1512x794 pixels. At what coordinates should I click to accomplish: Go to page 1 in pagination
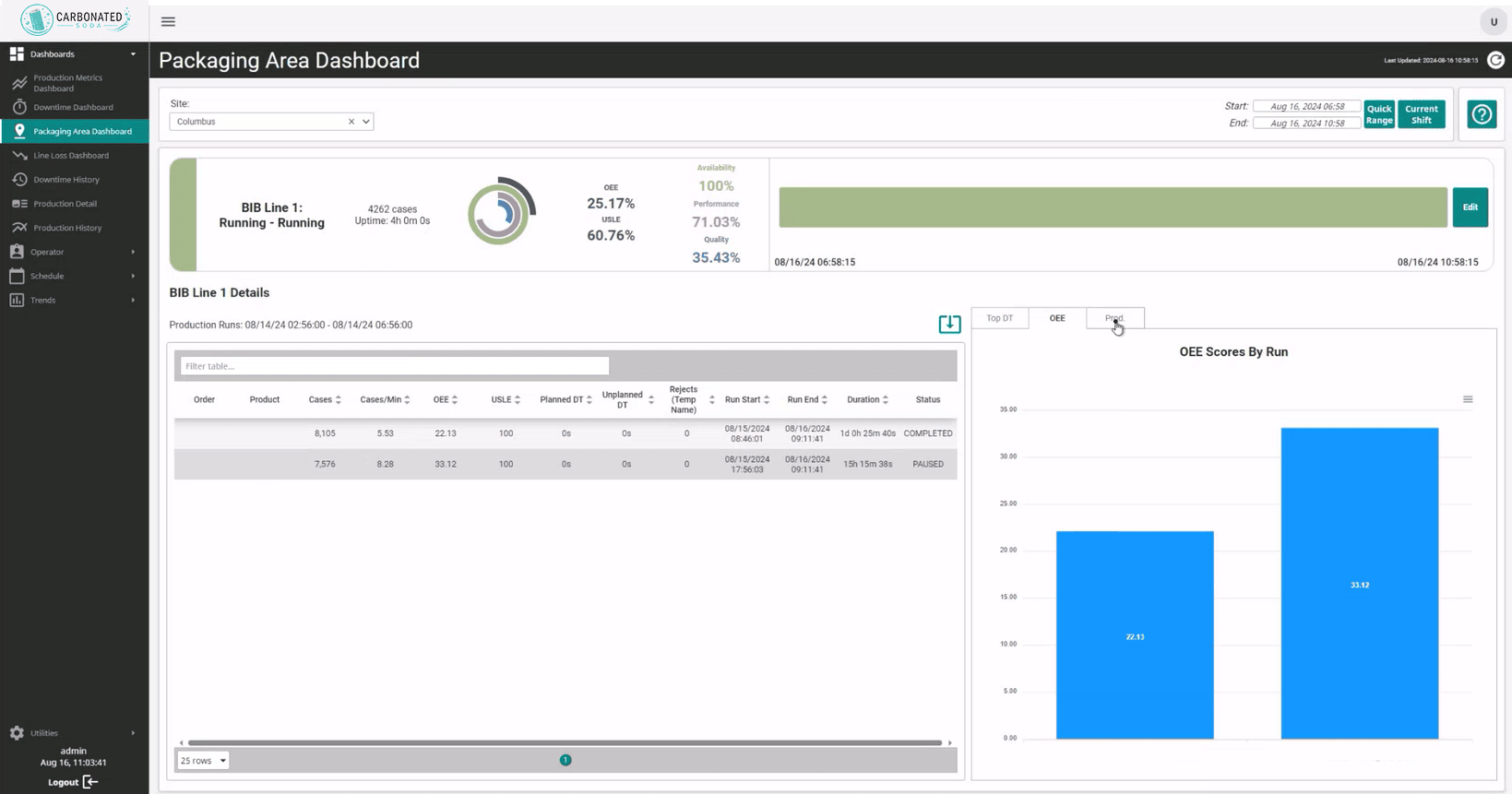coord(566,760)
